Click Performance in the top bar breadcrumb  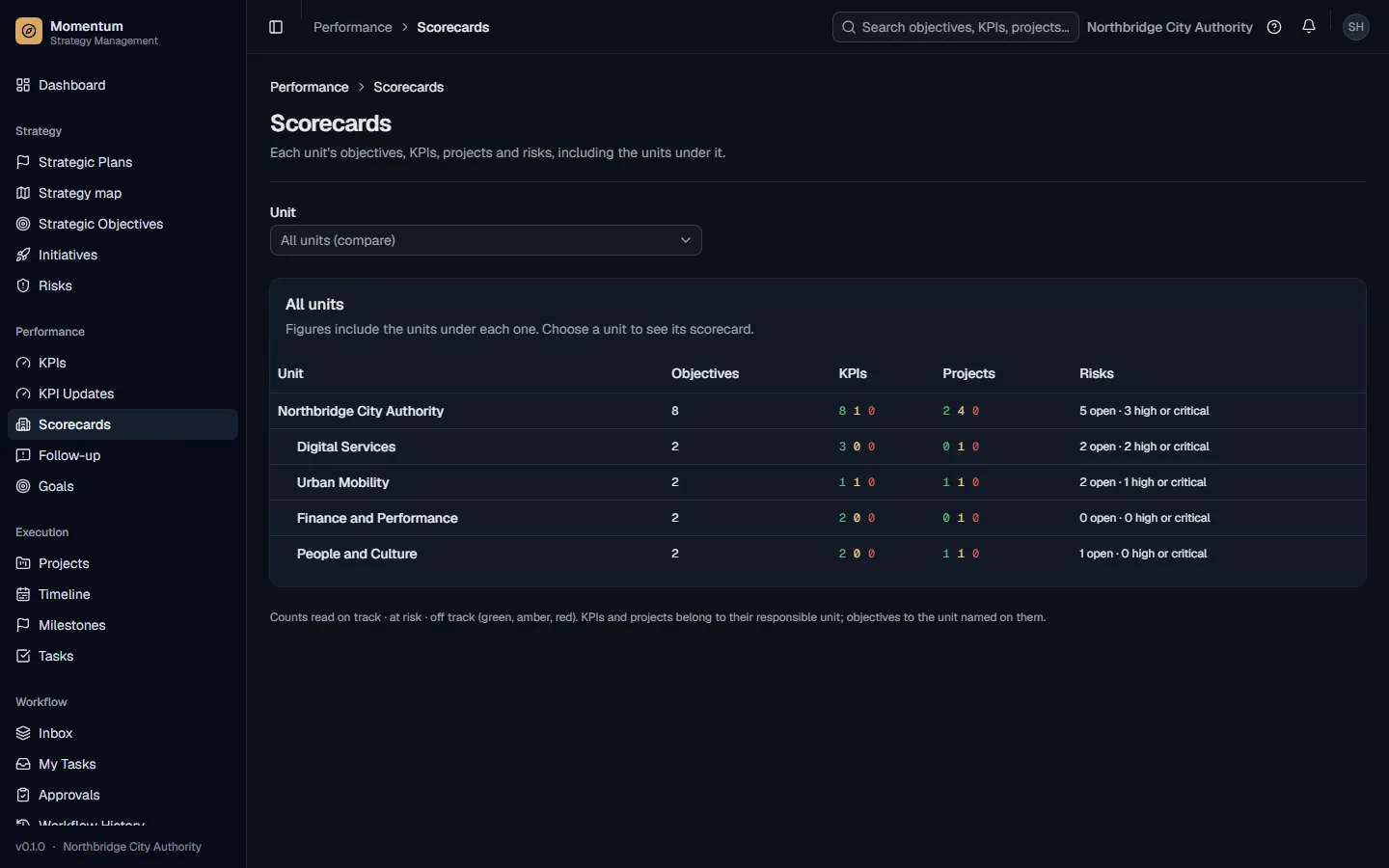pyautogui.click(x=353, y=27)
